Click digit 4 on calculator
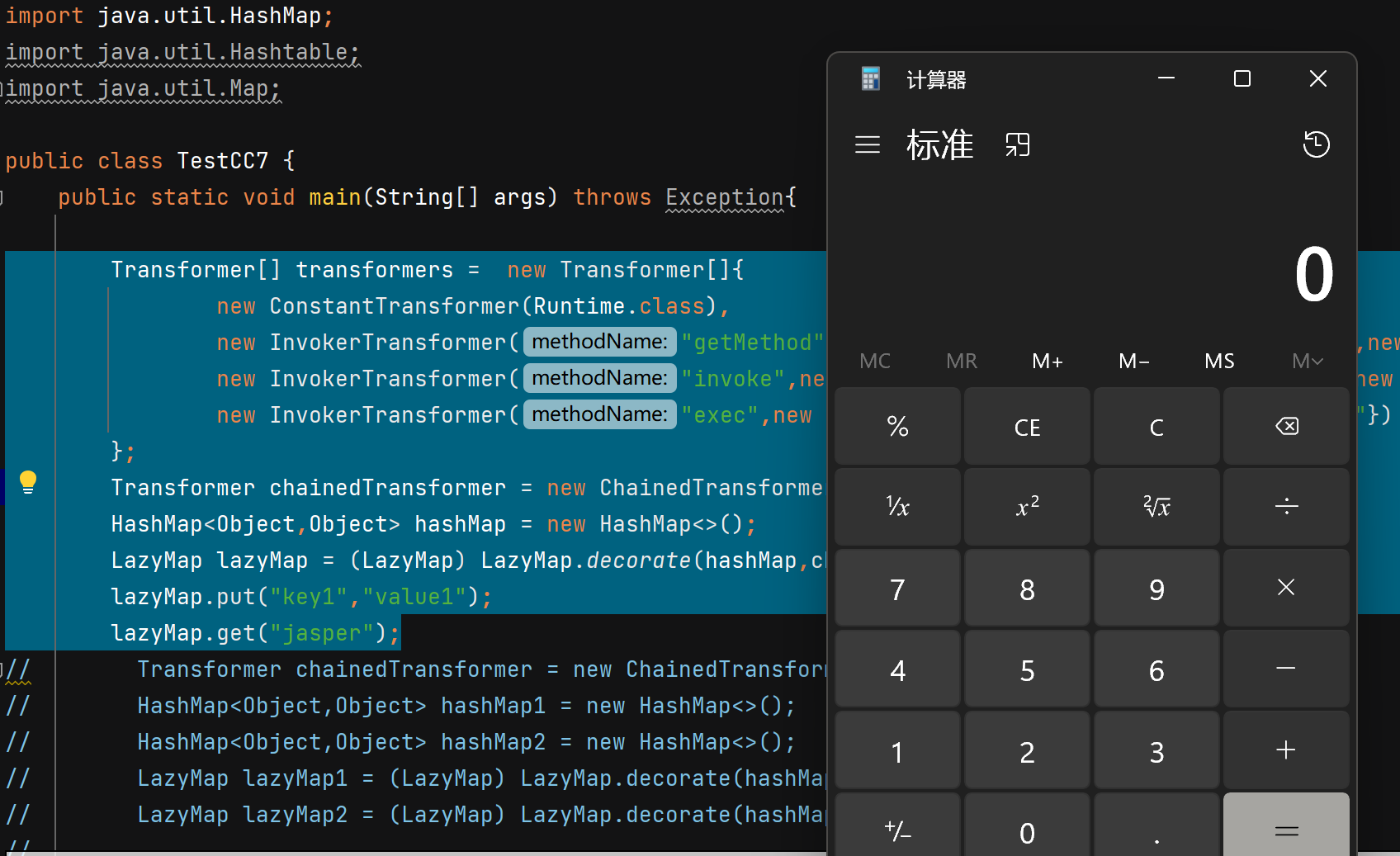The width and height of the screenshot is (1400, 856). [x=897, y=669]
